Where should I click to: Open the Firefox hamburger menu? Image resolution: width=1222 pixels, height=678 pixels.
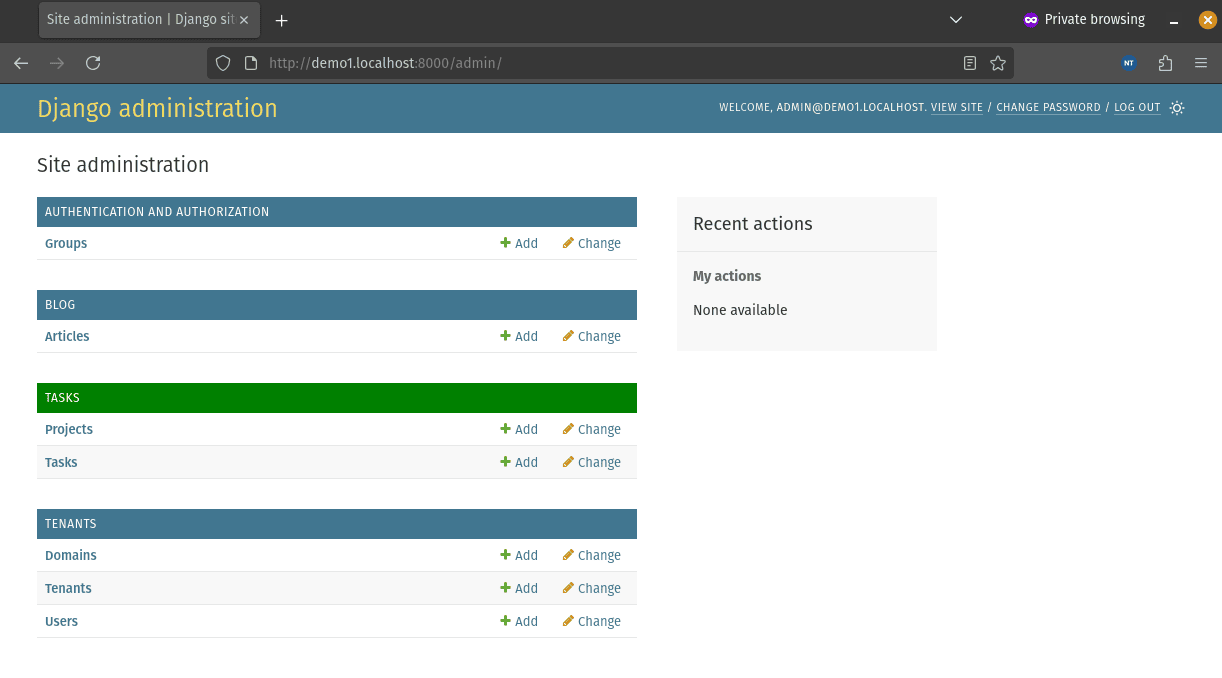click(x=1201, y=63)
